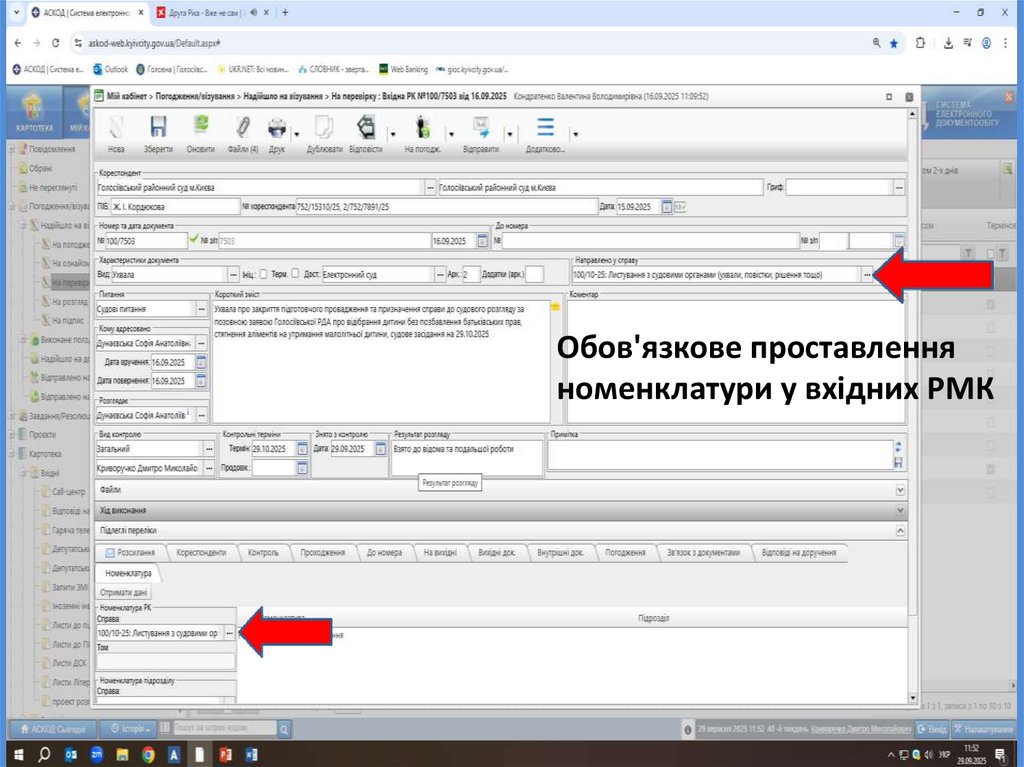The height and width of the screenshot is (767, 1024).
Task: Click the Отримати дані button
Action: pos(124,593)
